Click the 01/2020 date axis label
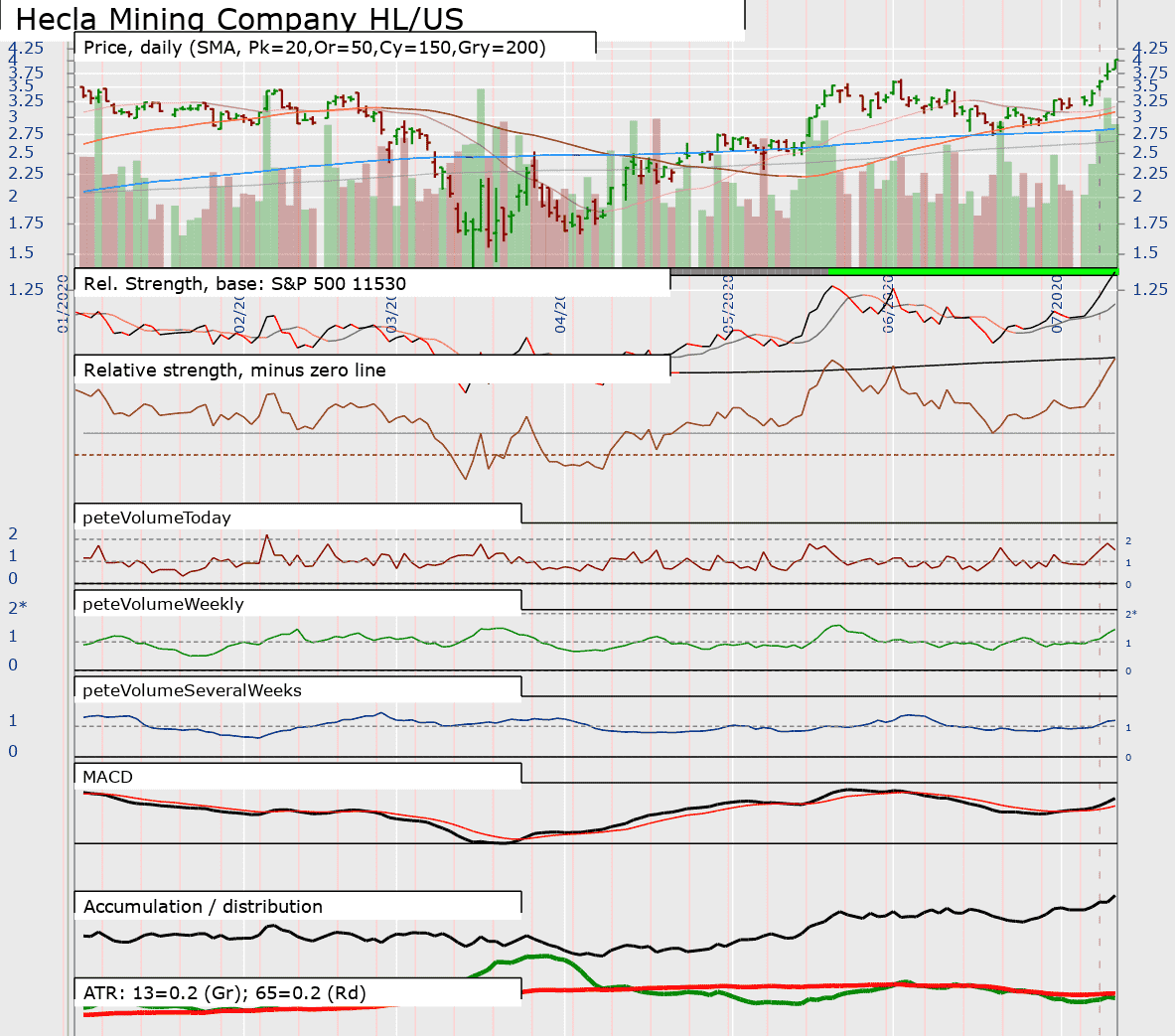Image resolution: width=1175 pixels, height=1036 pixels. coord(63,304)
